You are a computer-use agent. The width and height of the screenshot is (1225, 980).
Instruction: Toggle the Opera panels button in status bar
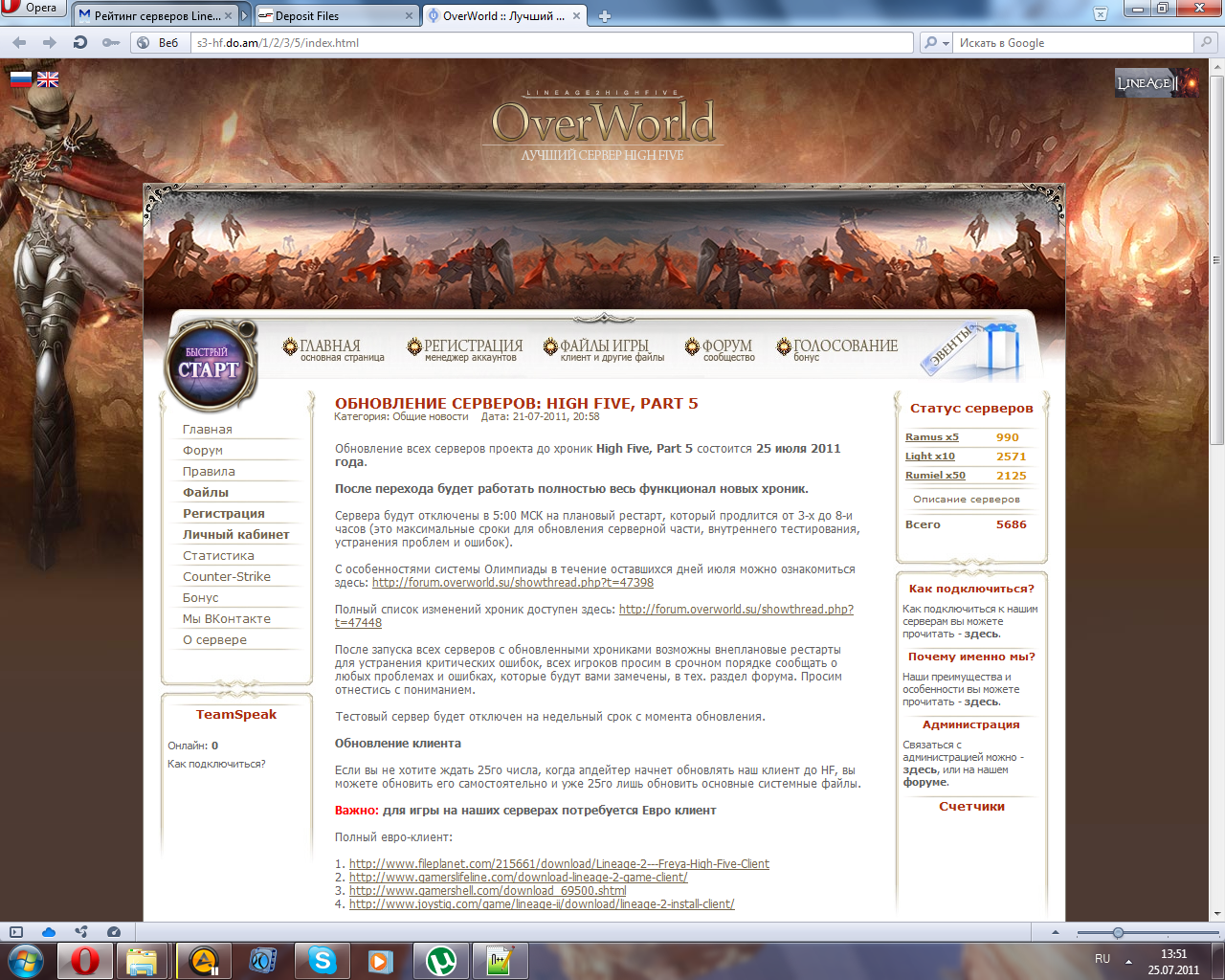(16, 932)
